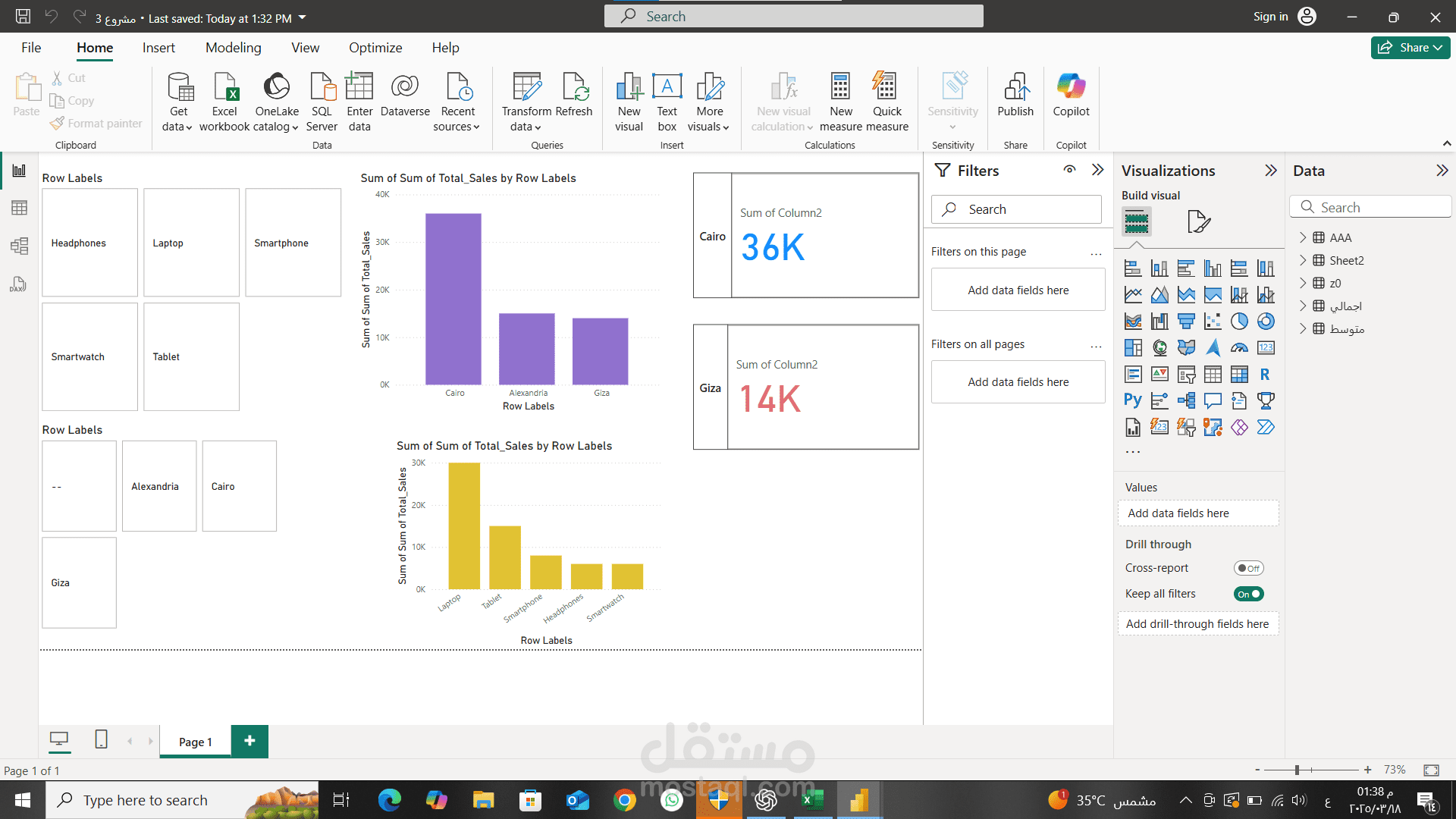This screenshot has height=819, width=1456.
Task: Add a new report page
Action: click(x=249, y=741)
